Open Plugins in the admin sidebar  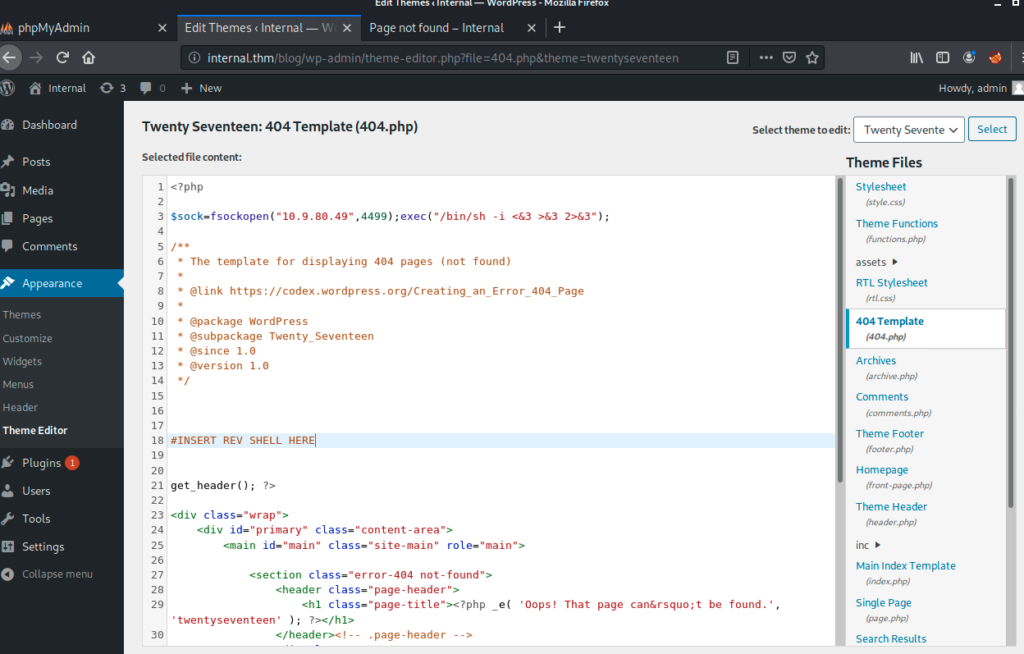tap(41, 463)
